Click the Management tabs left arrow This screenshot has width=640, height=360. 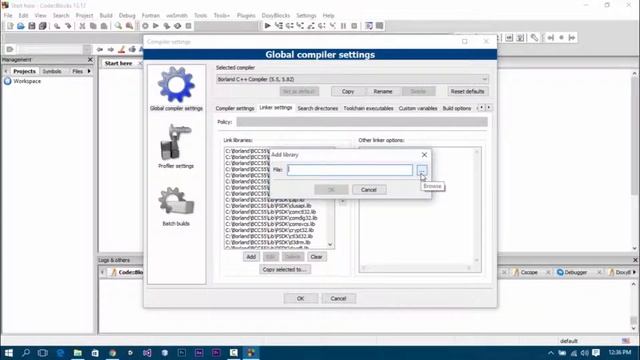[6, 71]
